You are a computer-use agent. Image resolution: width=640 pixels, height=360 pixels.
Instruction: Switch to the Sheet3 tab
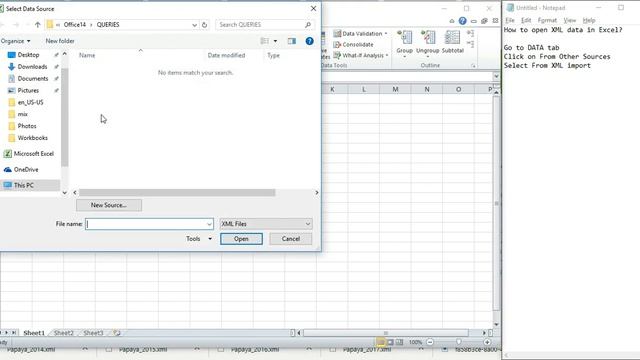coord(93,333)
